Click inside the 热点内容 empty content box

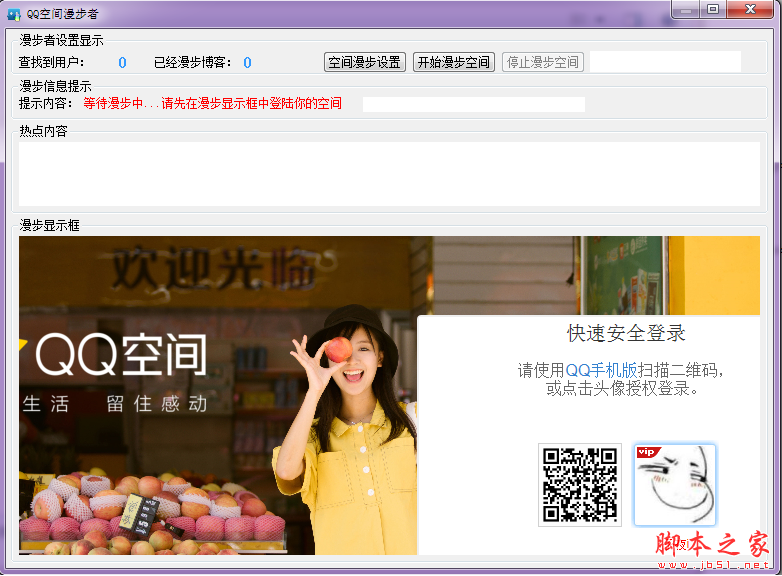(x=389, y=174)
